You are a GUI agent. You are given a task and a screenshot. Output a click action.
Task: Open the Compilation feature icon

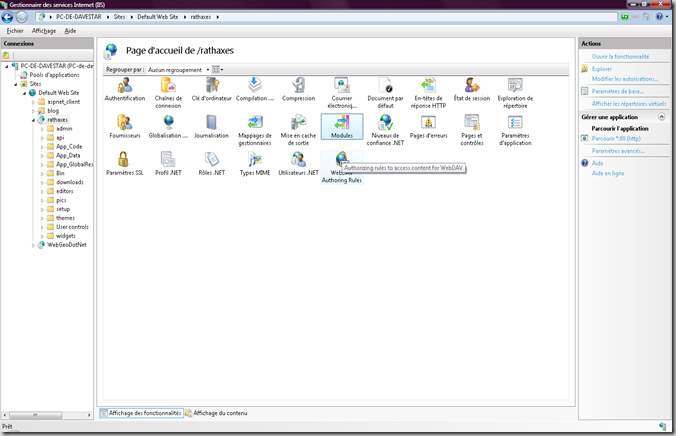click(x=255, y=90)
